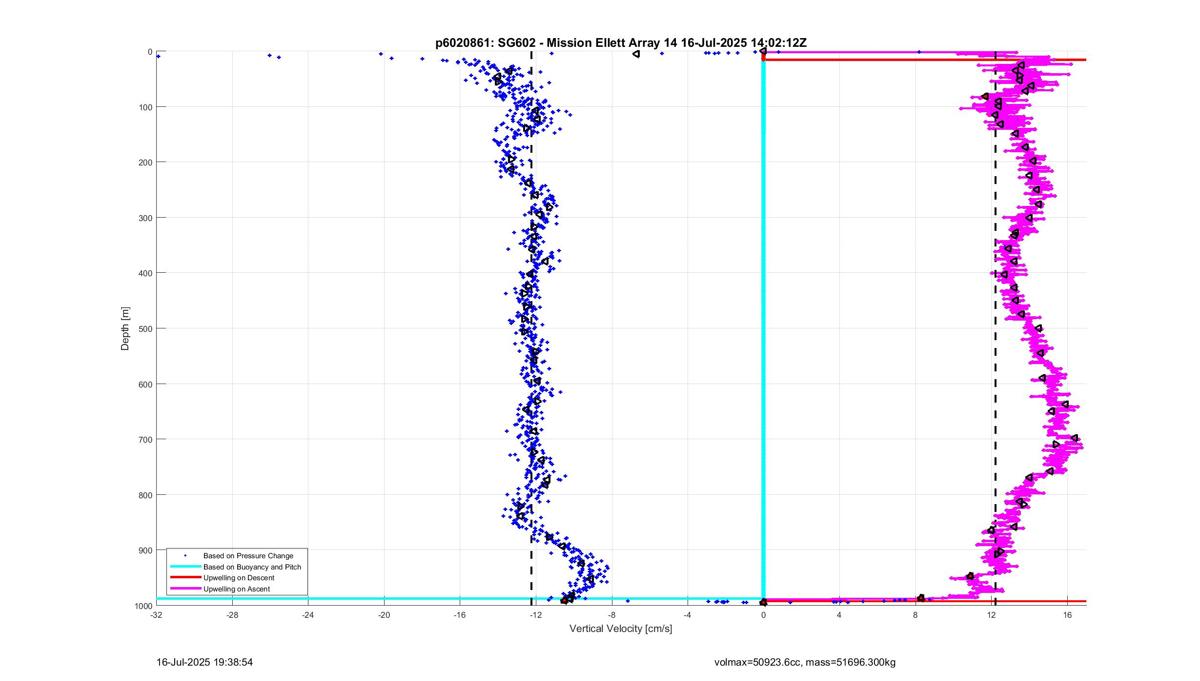Click the -16 tick label on velocity axis

[x=460, y=615]
